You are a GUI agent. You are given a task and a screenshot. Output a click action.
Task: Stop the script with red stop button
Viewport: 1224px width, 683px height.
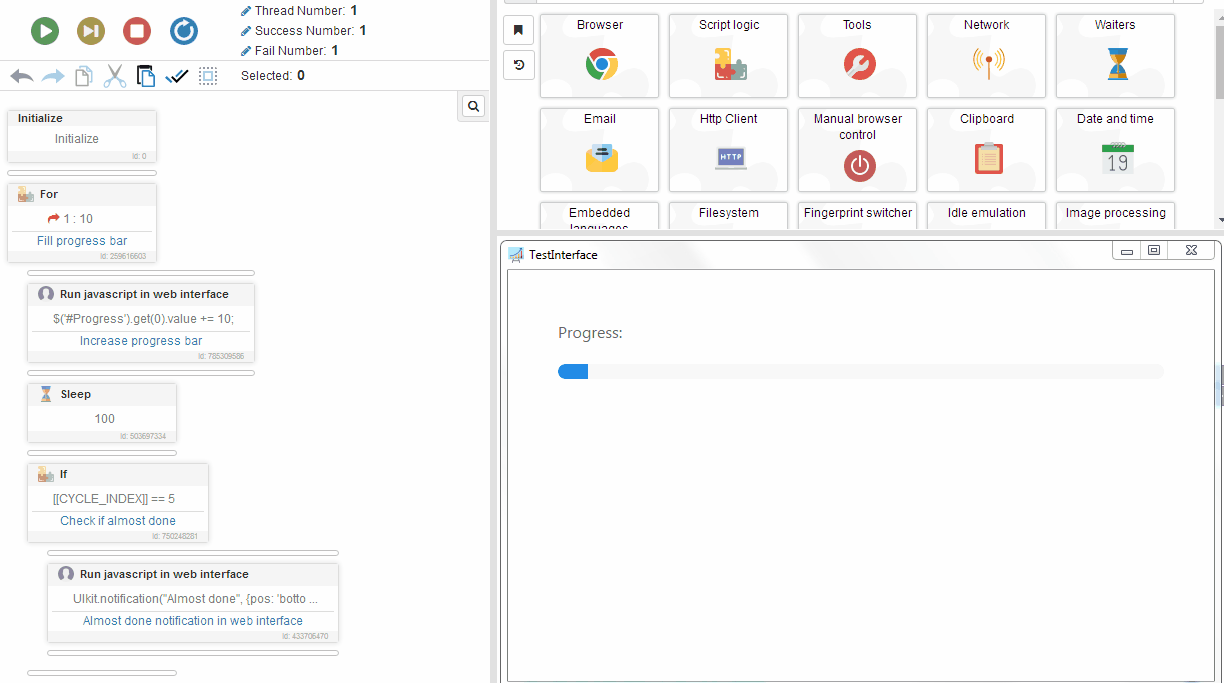pyautogui.click(x=137, y=31)
